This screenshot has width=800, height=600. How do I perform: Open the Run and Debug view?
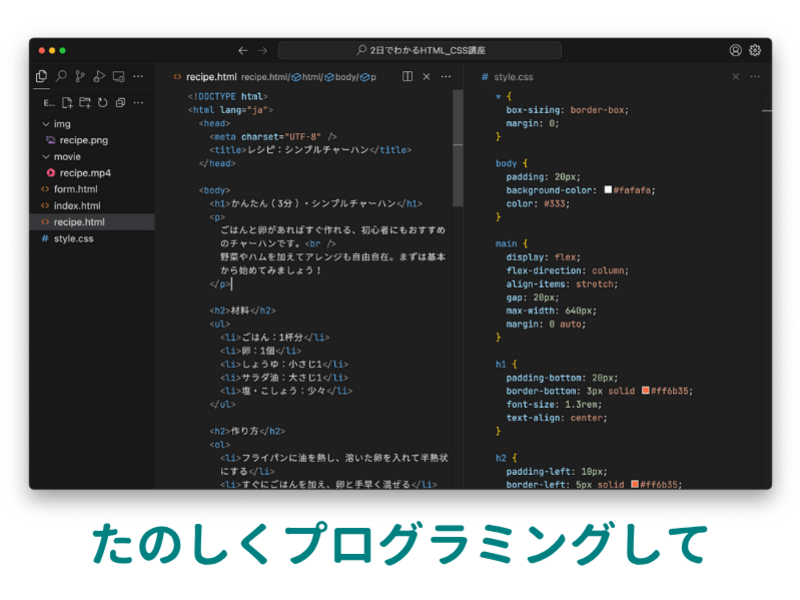(x=99, y=75)
